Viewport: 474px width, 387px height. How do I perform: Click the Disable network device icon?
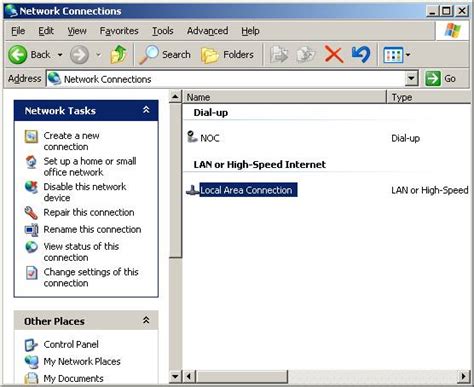point(31,187)
